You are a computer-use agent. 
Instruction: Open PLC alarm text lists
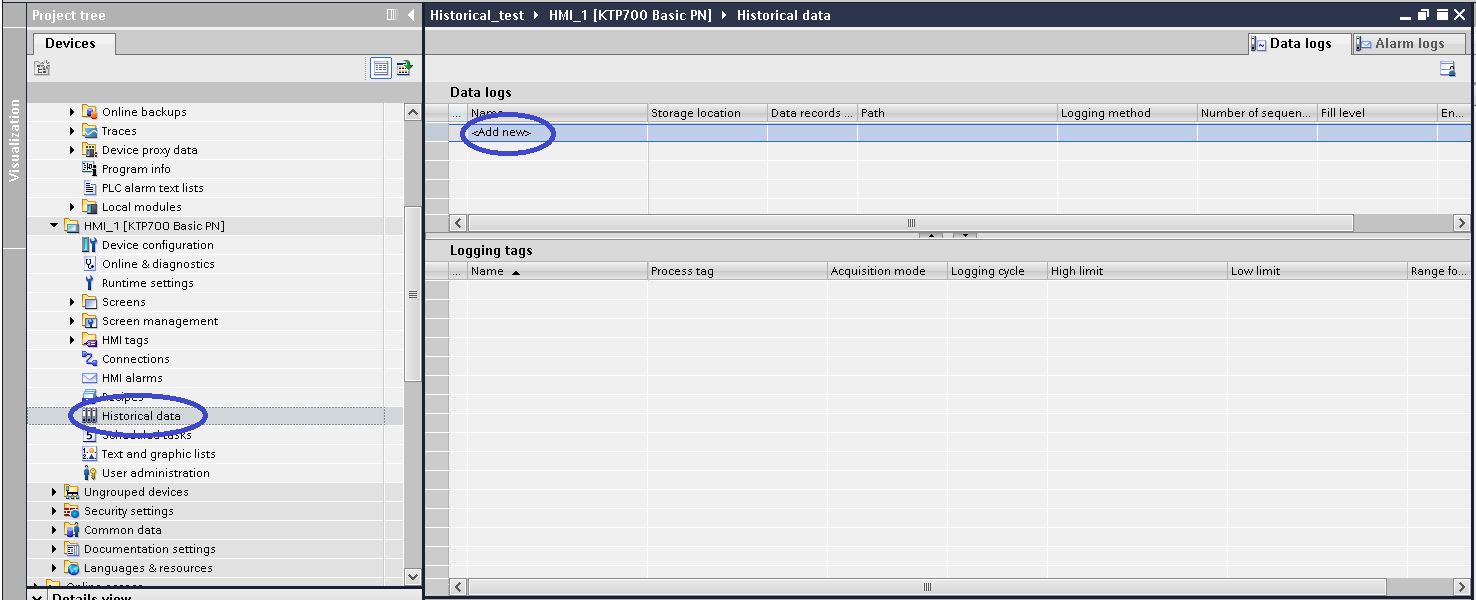click(152, 188)
